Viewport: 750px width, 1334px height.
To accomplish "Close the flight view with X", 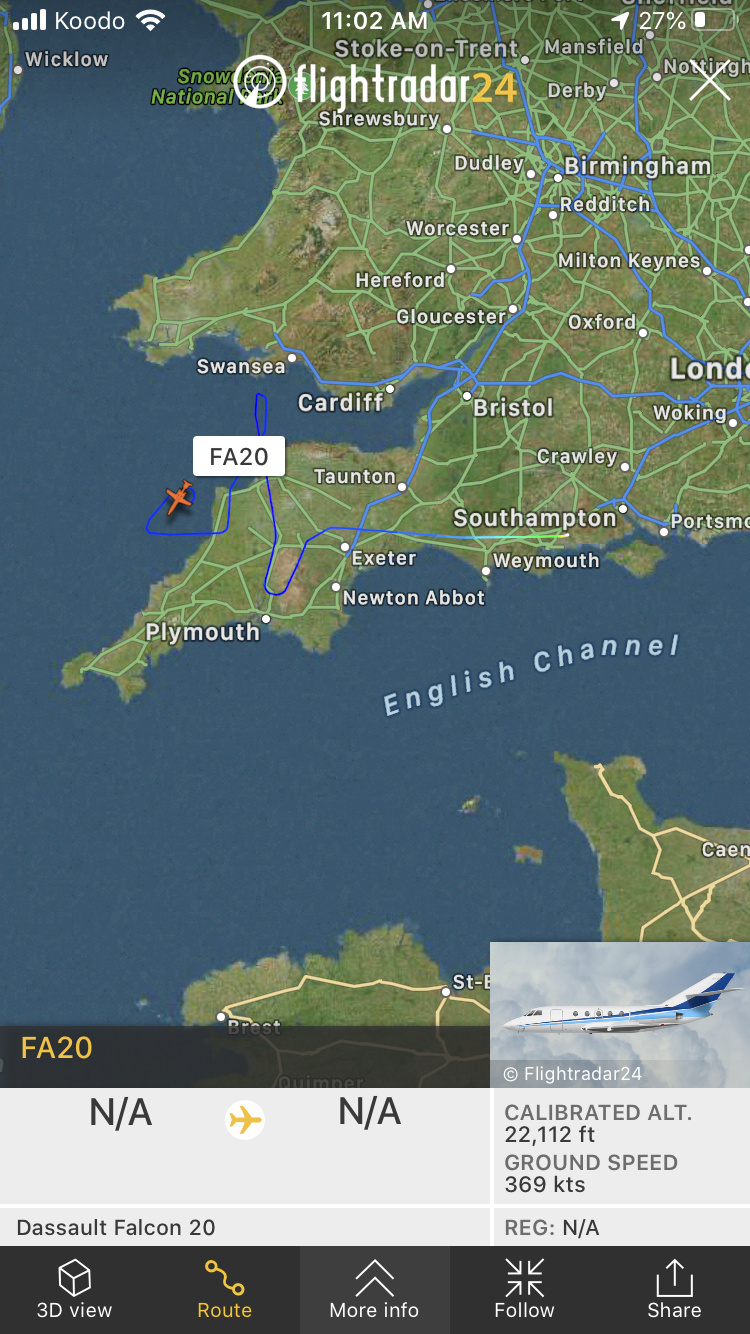I will point(709,80).
